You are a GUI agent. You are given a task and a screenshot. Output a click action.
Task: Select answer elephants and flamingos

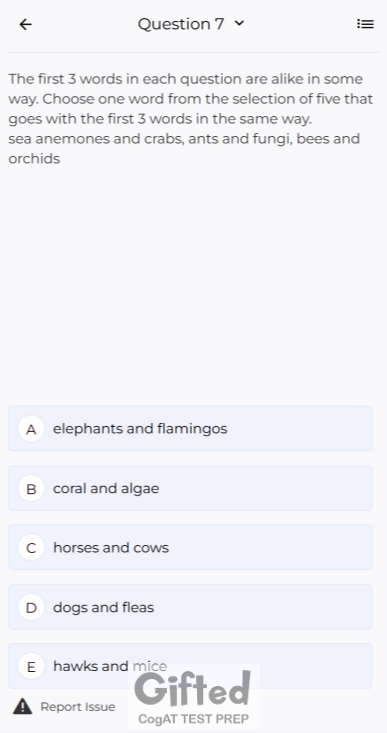pos(190,429)
